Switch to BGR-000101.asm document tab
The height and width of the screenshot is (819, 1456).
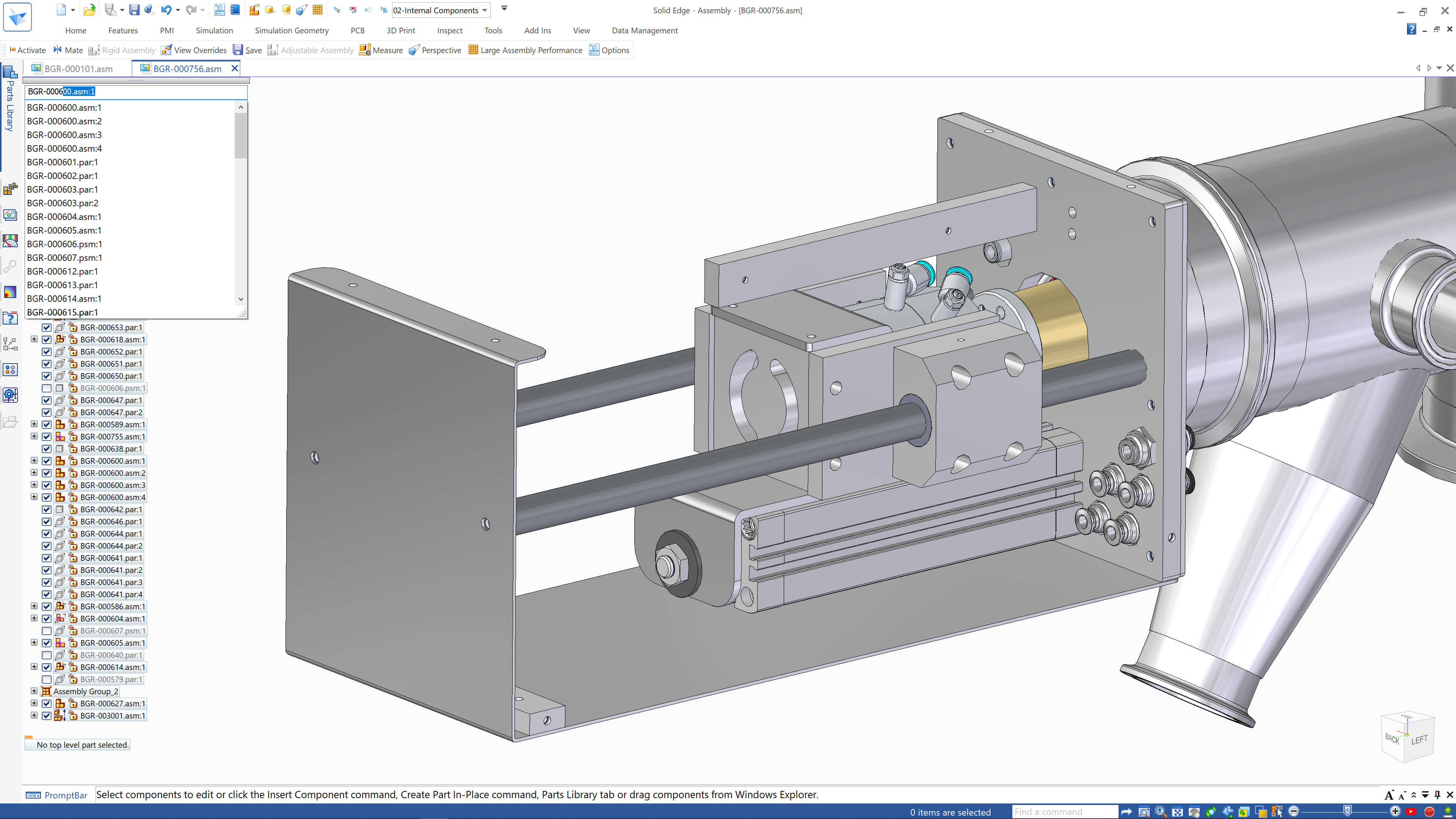click(x=78, y=68)
